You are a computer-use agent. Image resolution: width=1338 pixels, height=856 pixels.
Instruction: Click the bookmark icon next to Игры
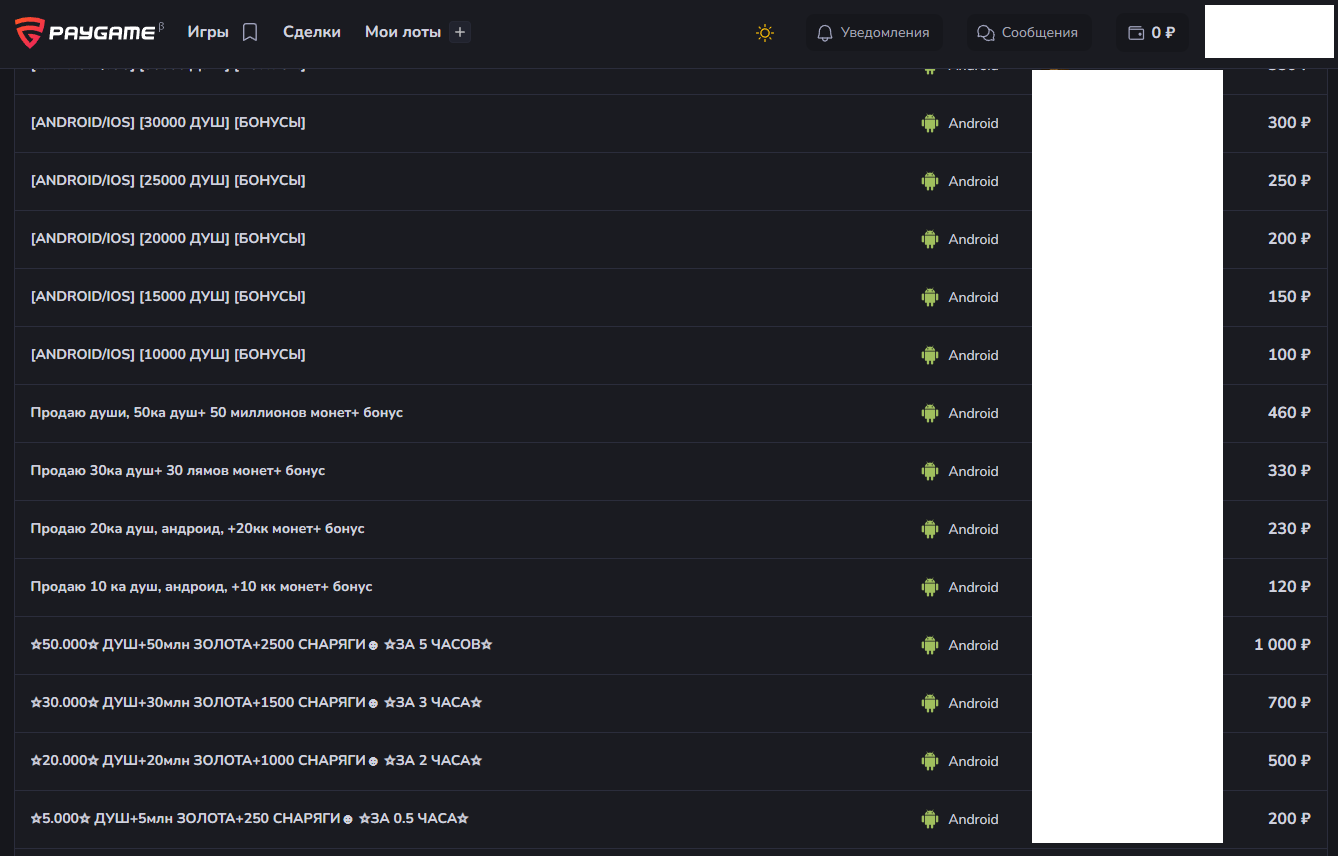pyautogui.click(x=250, y=32)
